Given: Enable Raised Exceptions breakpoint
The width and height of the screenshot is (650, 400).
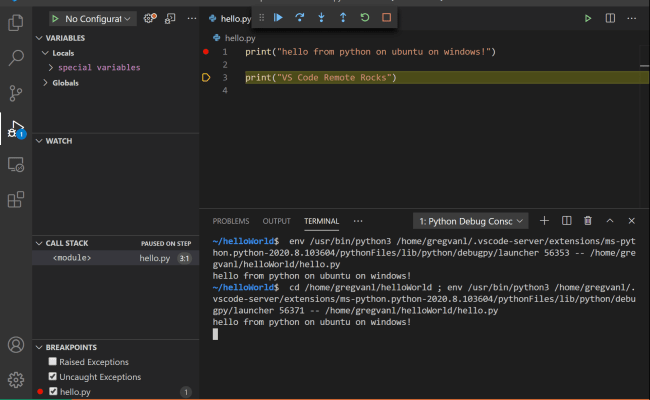Looking at the screenshot, I should click(x=53, y=361).
